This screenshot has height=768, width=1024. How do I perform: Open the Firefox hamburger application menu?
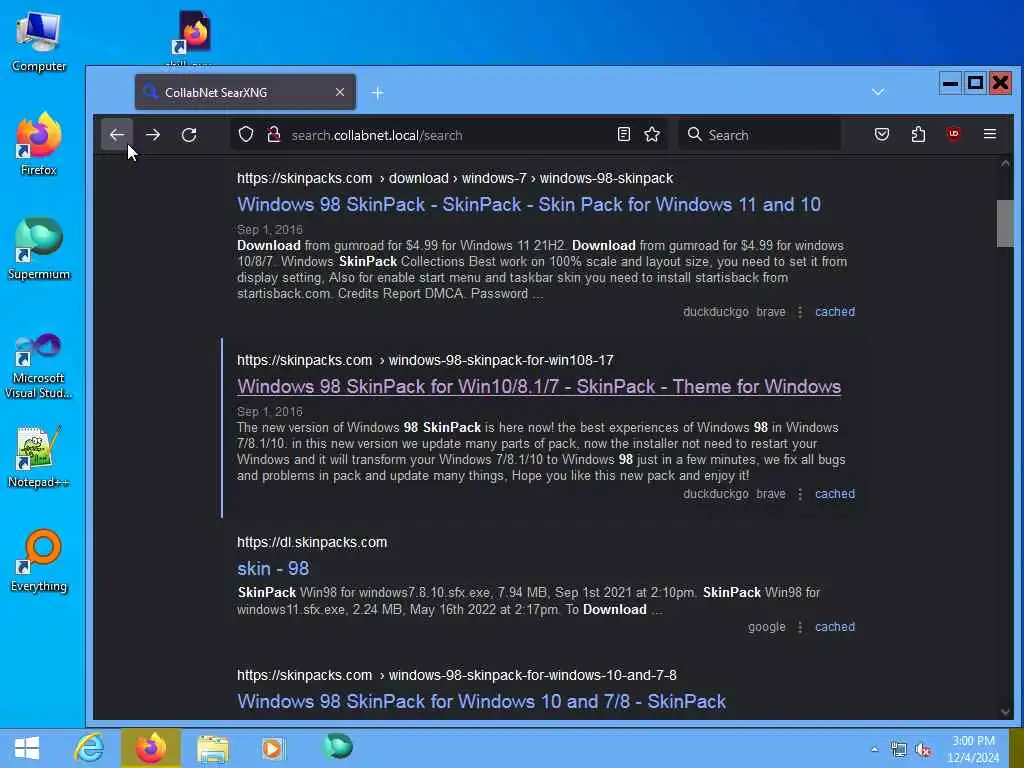990,134
